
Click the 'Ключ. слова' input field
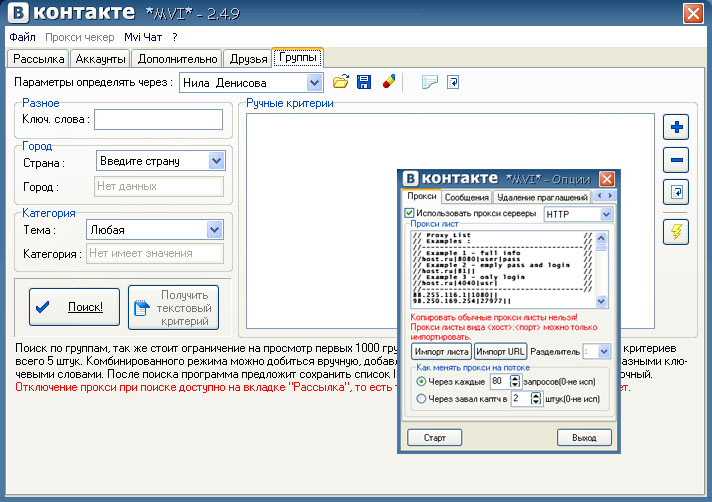(x=158, y=119)
